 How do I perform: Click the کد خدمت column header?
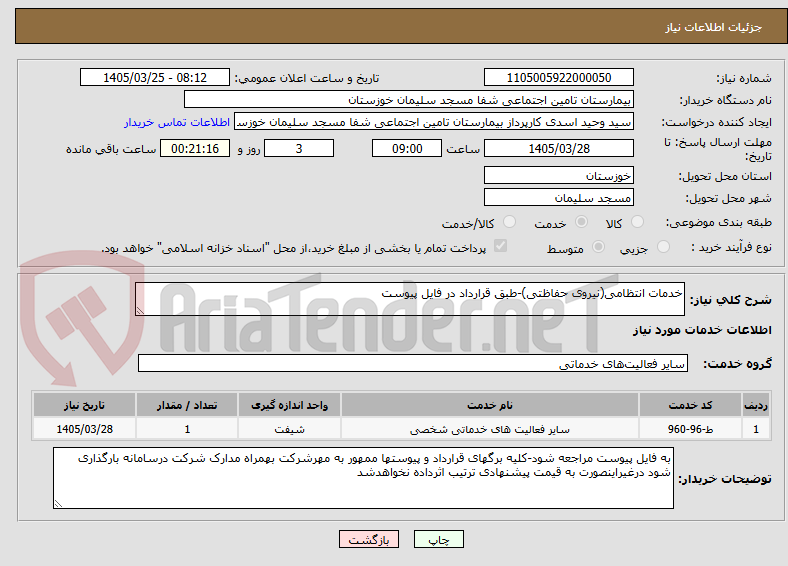click(691, 405)
